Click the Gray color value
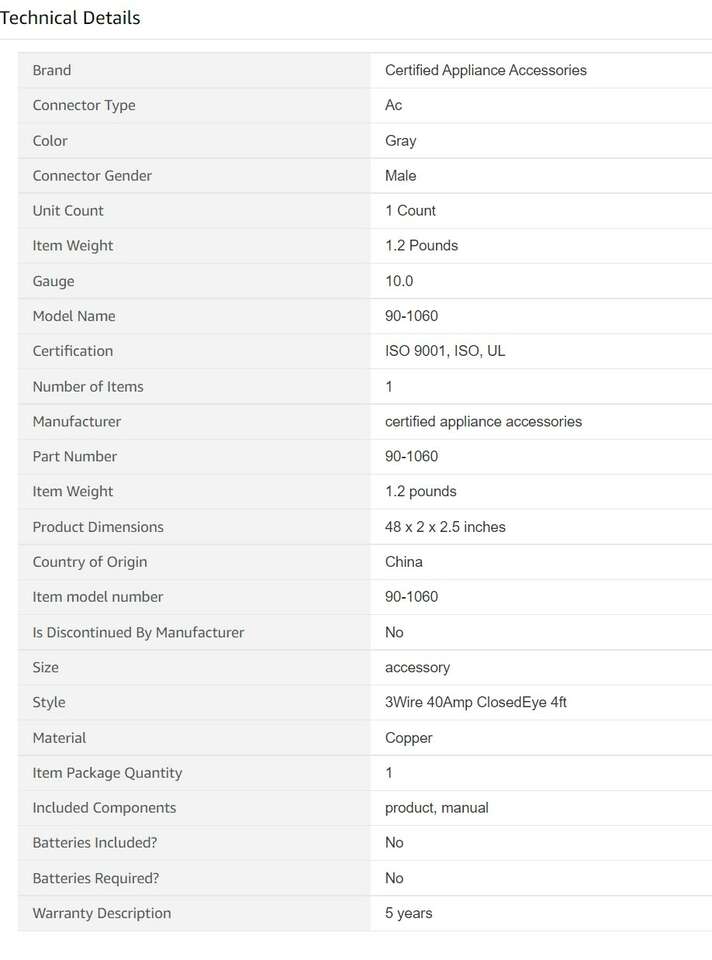This screenshot has height=960, width=712. (400, 141)
